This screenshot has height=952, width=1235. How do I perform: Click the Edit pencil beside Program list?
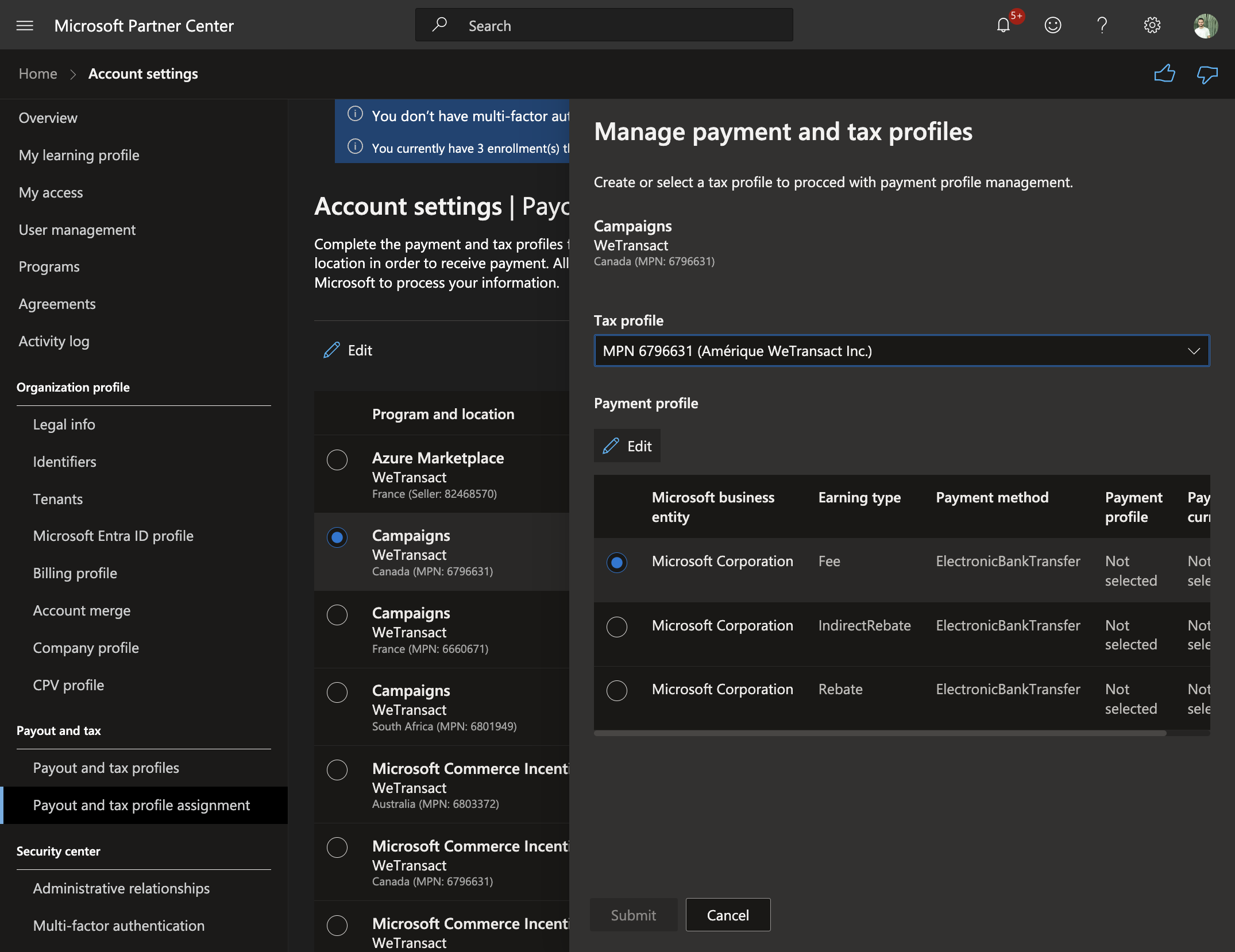[x=348, y=350]
